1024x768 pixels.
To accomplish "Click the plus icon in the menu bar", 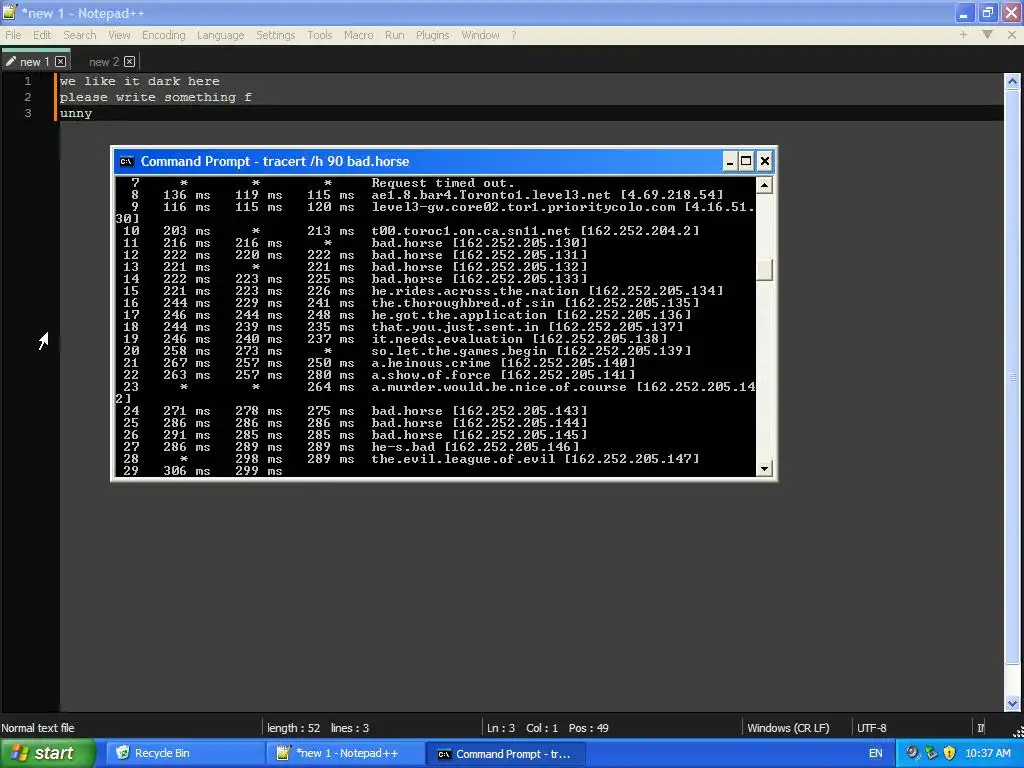I will [x=963, y=35].
